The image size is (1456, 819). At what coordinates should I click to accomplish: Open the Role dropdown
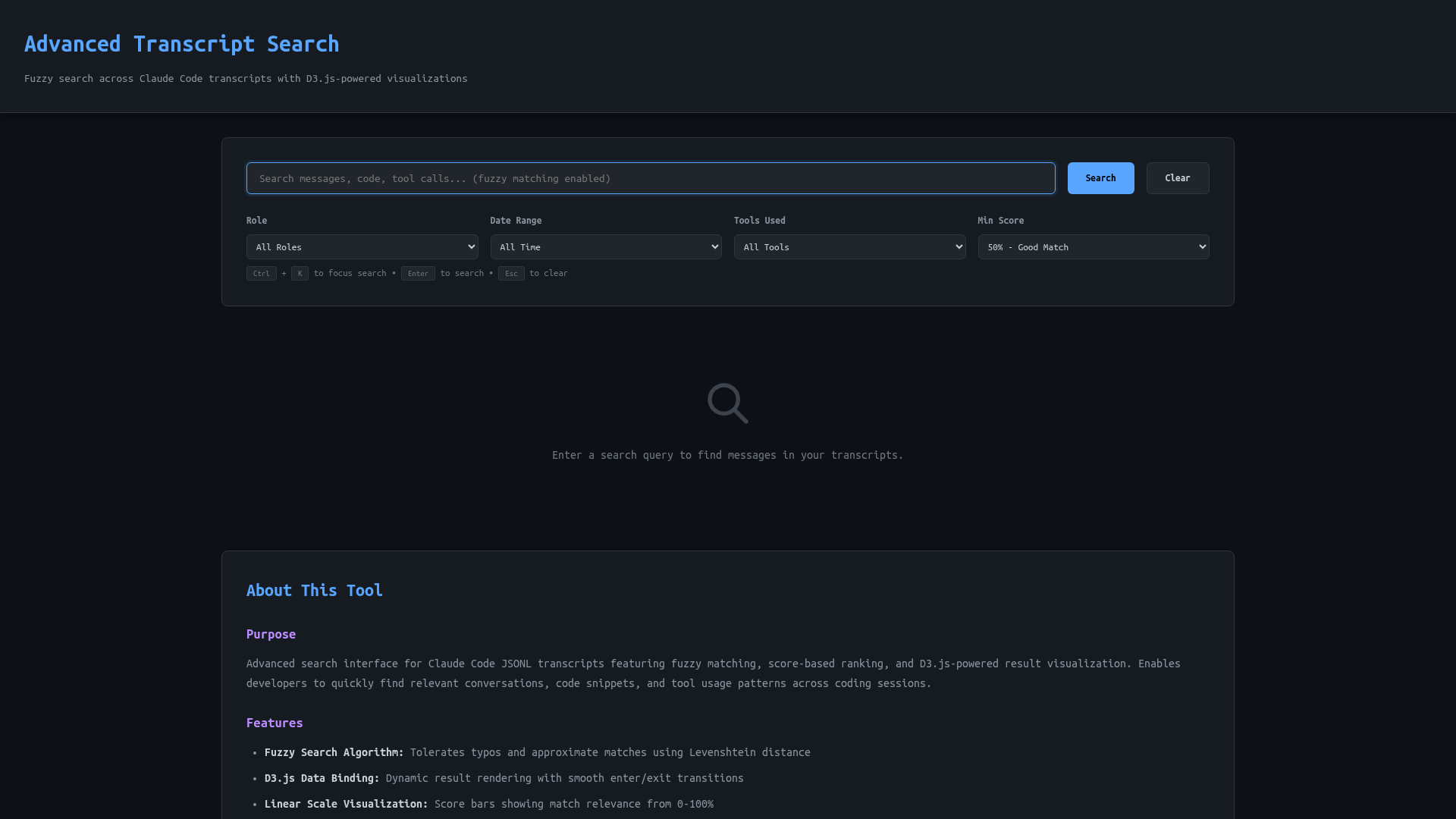[x=362, y=247]
